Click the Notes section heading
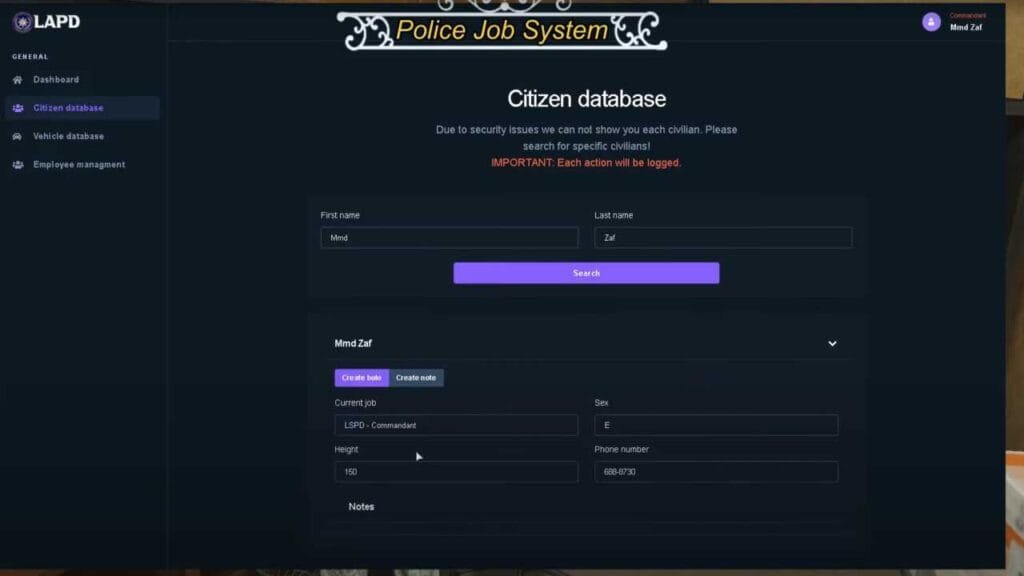This screenshot has height=576, width=1024. tap(361, 507)
